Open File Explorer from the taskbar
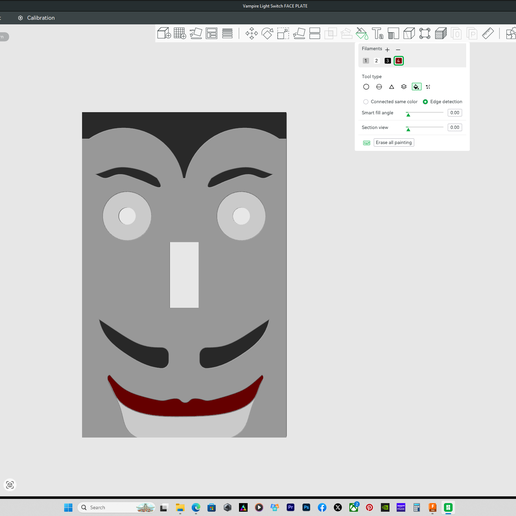The image size is (516, 516). [180, 507]
